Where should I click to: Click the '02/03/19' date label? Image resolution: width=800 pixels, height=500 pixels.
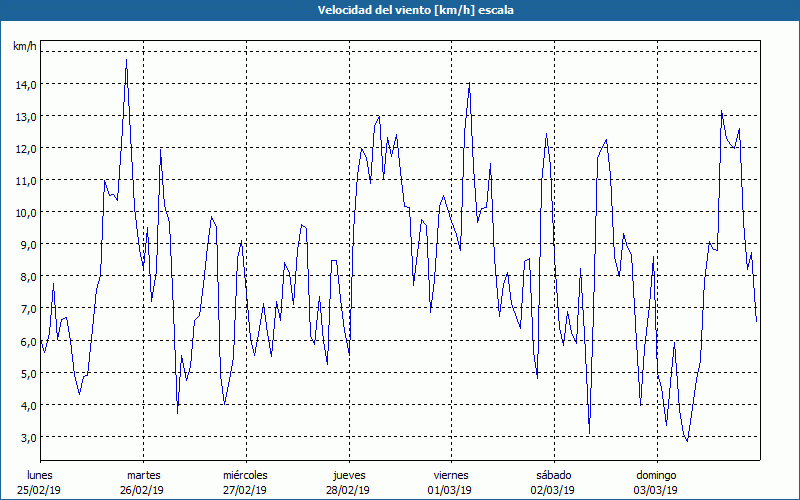(553, 490)
